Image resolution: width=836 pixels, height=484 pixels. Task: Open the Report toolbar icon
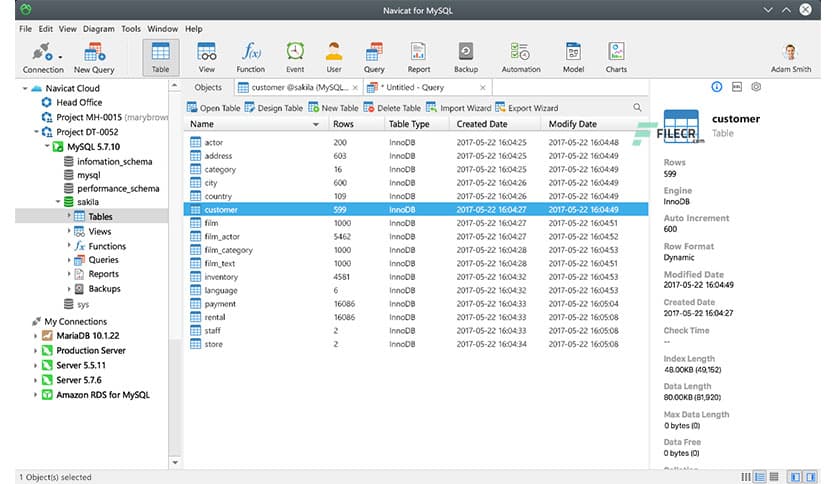[419, 58]
